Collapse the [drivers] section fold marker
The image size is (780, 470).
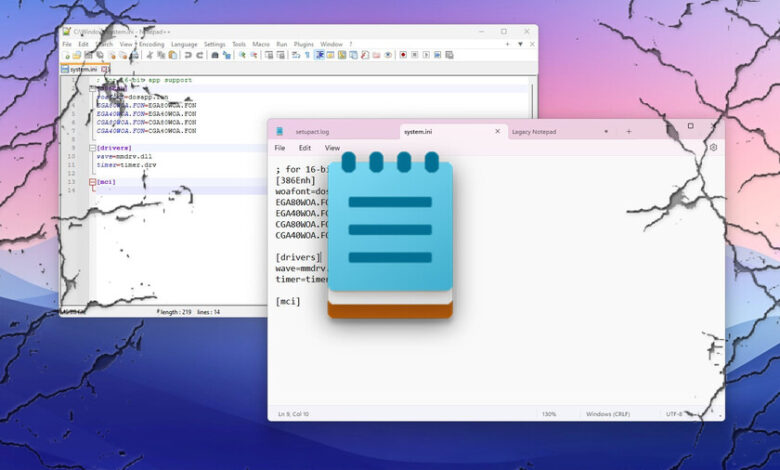(92, 147)
